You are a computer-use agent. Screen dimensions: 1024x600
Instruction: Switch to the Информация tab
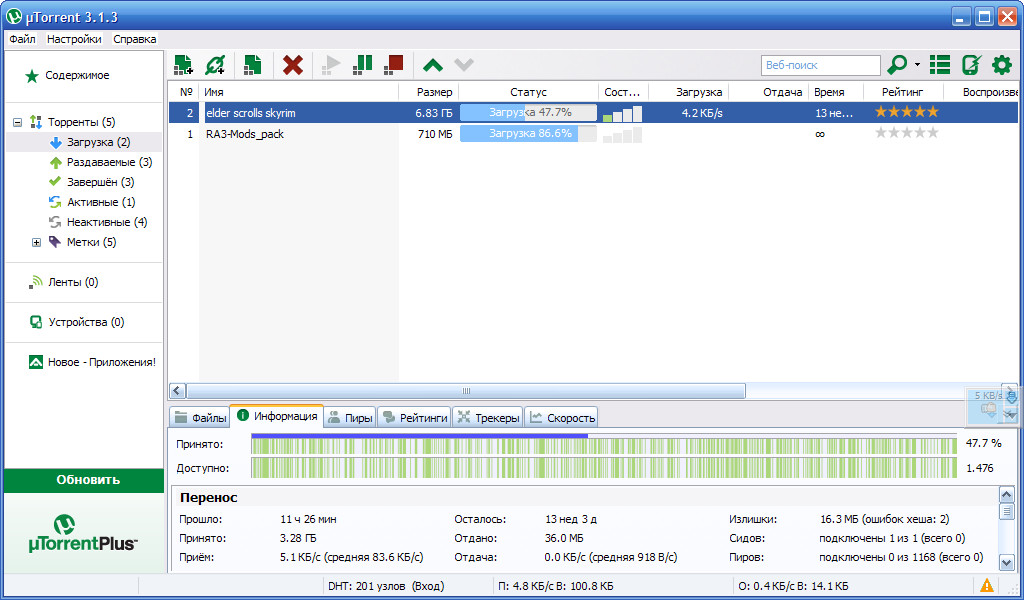tap(277, 416)
